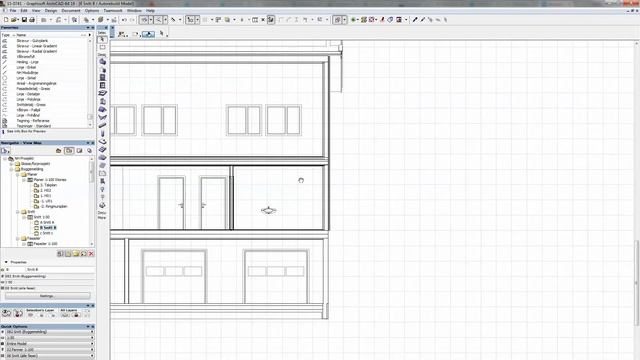
Task: Select 'C Snitt C' in Navigator
Action: (47, 233)
